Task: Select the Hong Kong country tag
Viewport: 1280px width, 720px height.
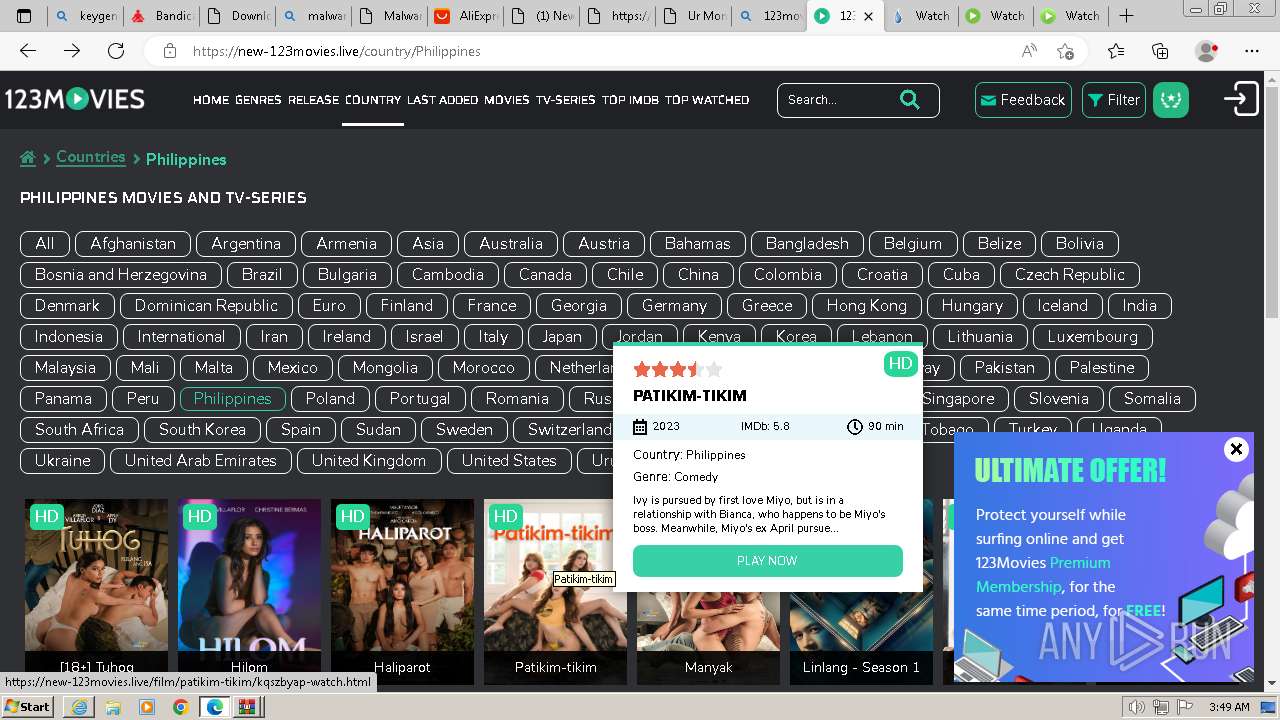Action: click(x=867, y=305)
